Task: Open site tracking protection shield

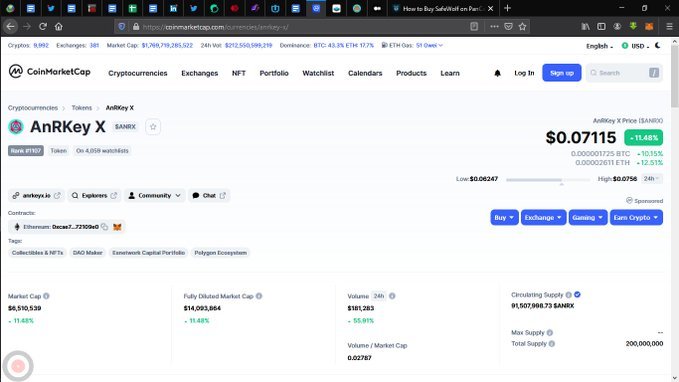Action: click(122, 26)
